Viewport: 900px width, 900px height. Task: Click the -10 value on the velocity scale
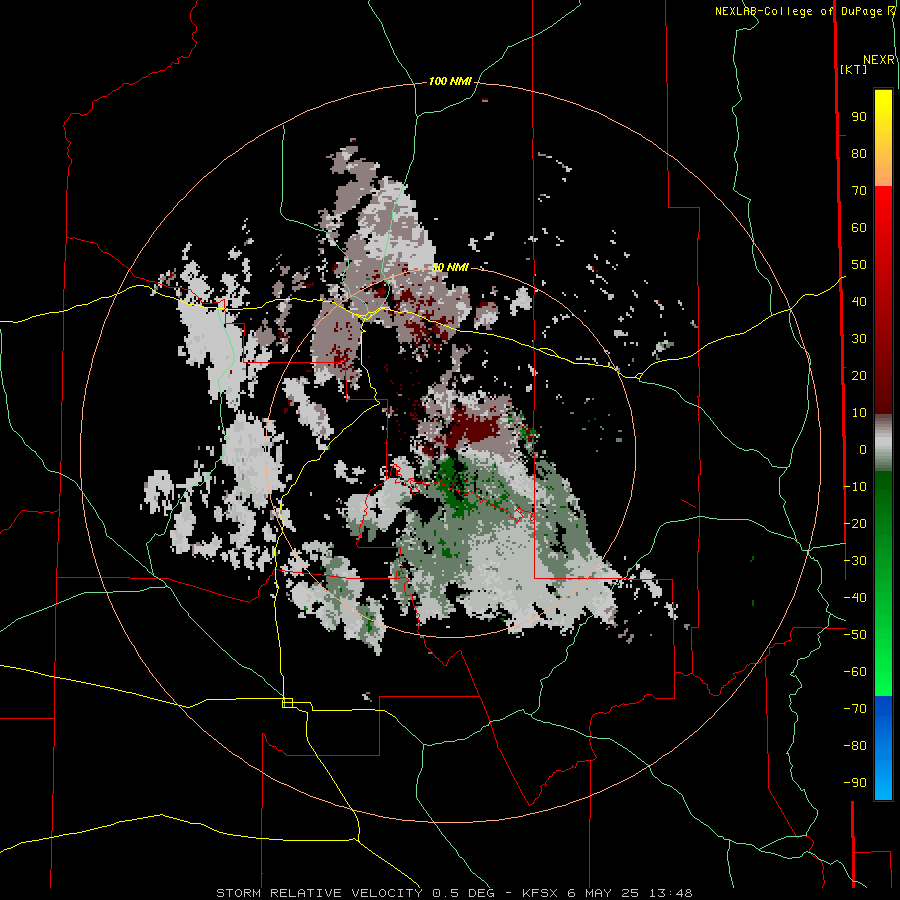(x=855, y=487)
